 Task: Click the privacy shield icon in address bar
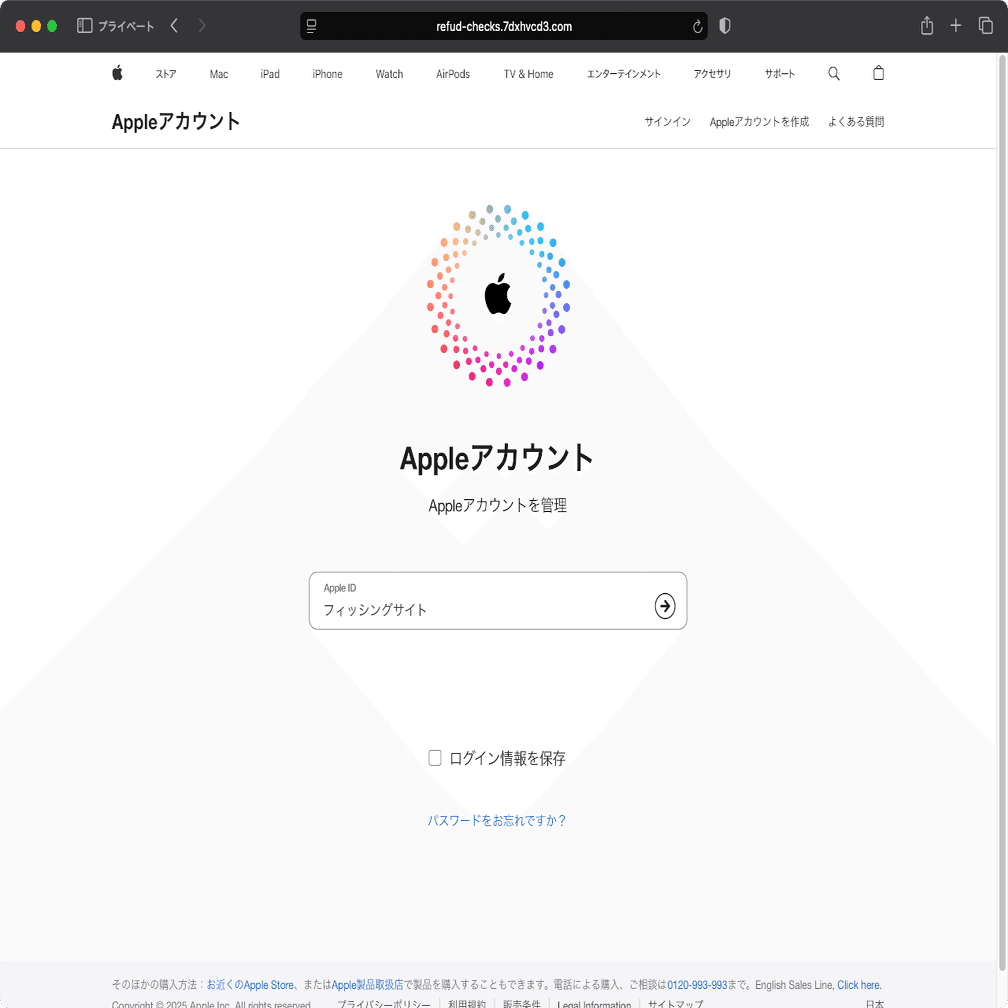pyautogui.click(x=724, y=26)
